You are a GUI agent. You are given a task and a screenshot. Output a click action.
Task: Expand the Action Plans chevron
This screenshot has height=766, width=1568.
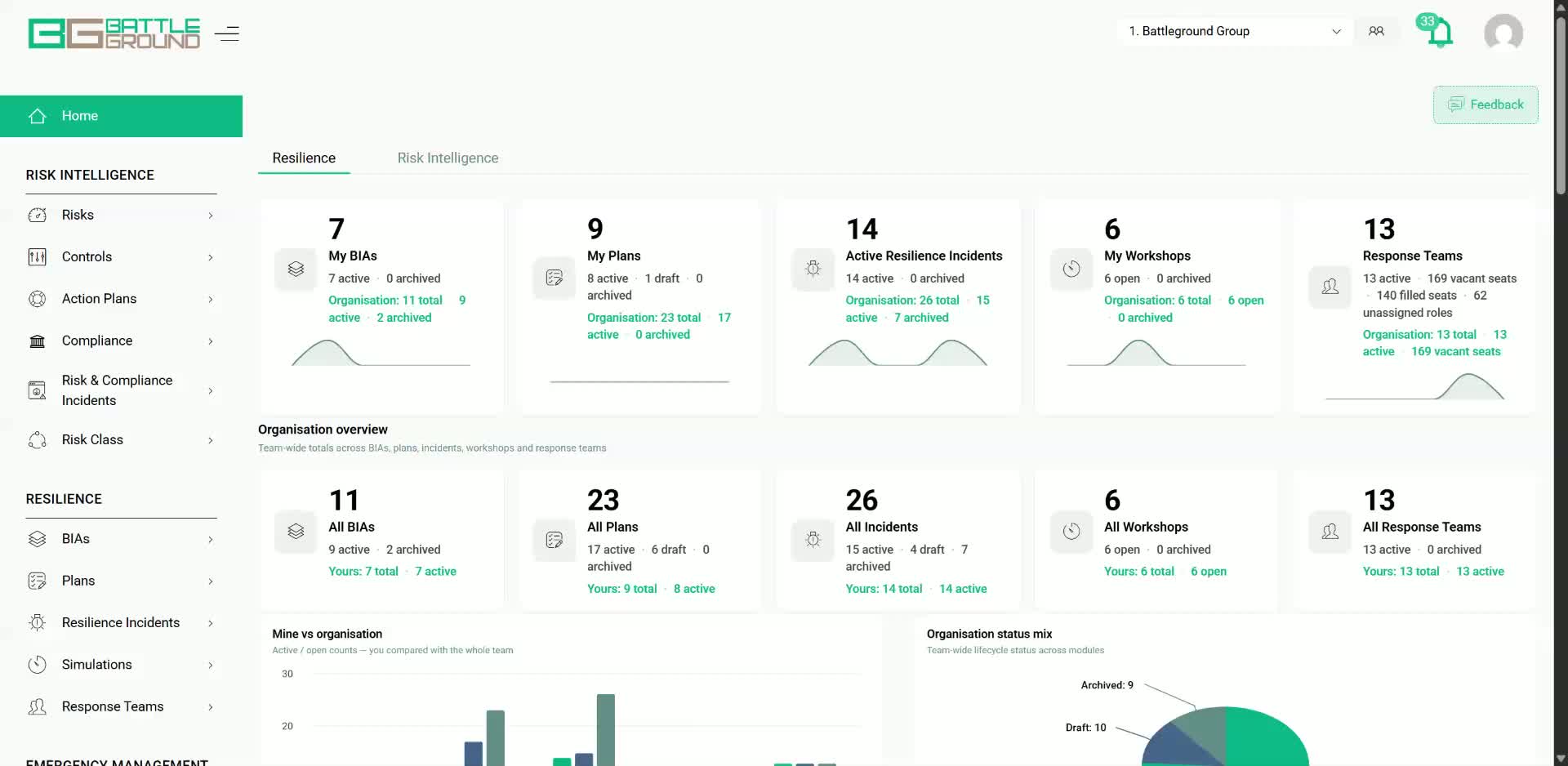[211, 299]
